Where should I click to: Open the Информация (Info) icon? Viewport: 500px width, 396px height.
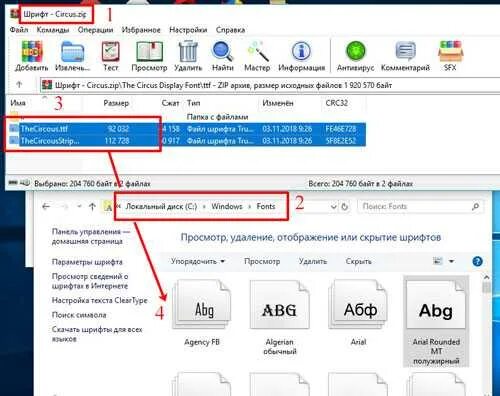301,52
